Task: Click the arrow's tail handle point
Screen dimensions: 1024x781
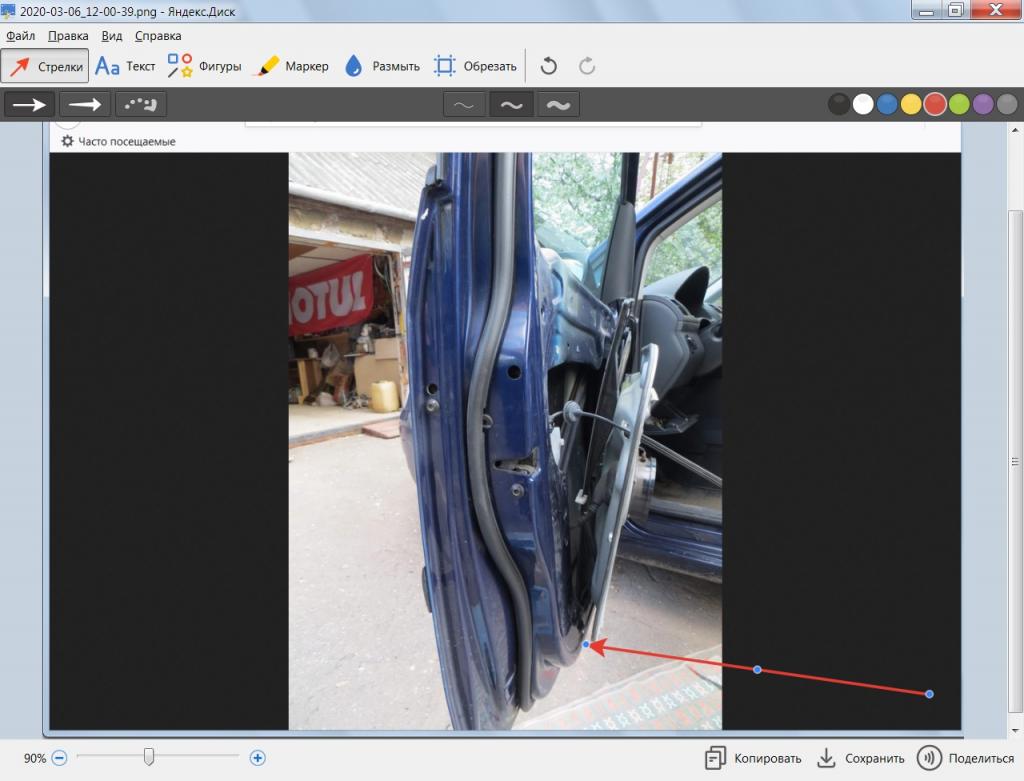Action: point(929,694)
